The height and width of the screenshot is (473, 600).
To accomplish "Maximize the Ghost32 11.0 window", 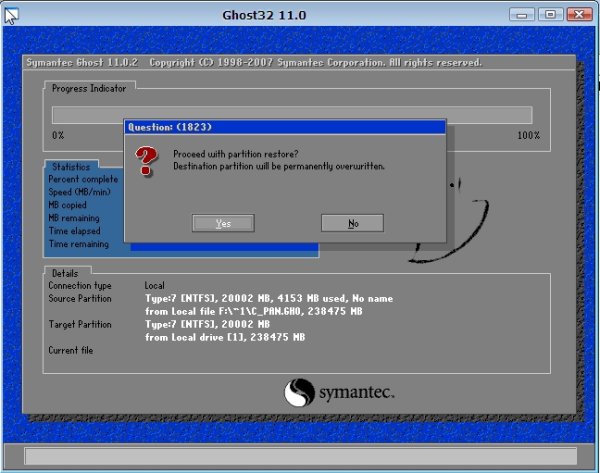I will (549, 14).
